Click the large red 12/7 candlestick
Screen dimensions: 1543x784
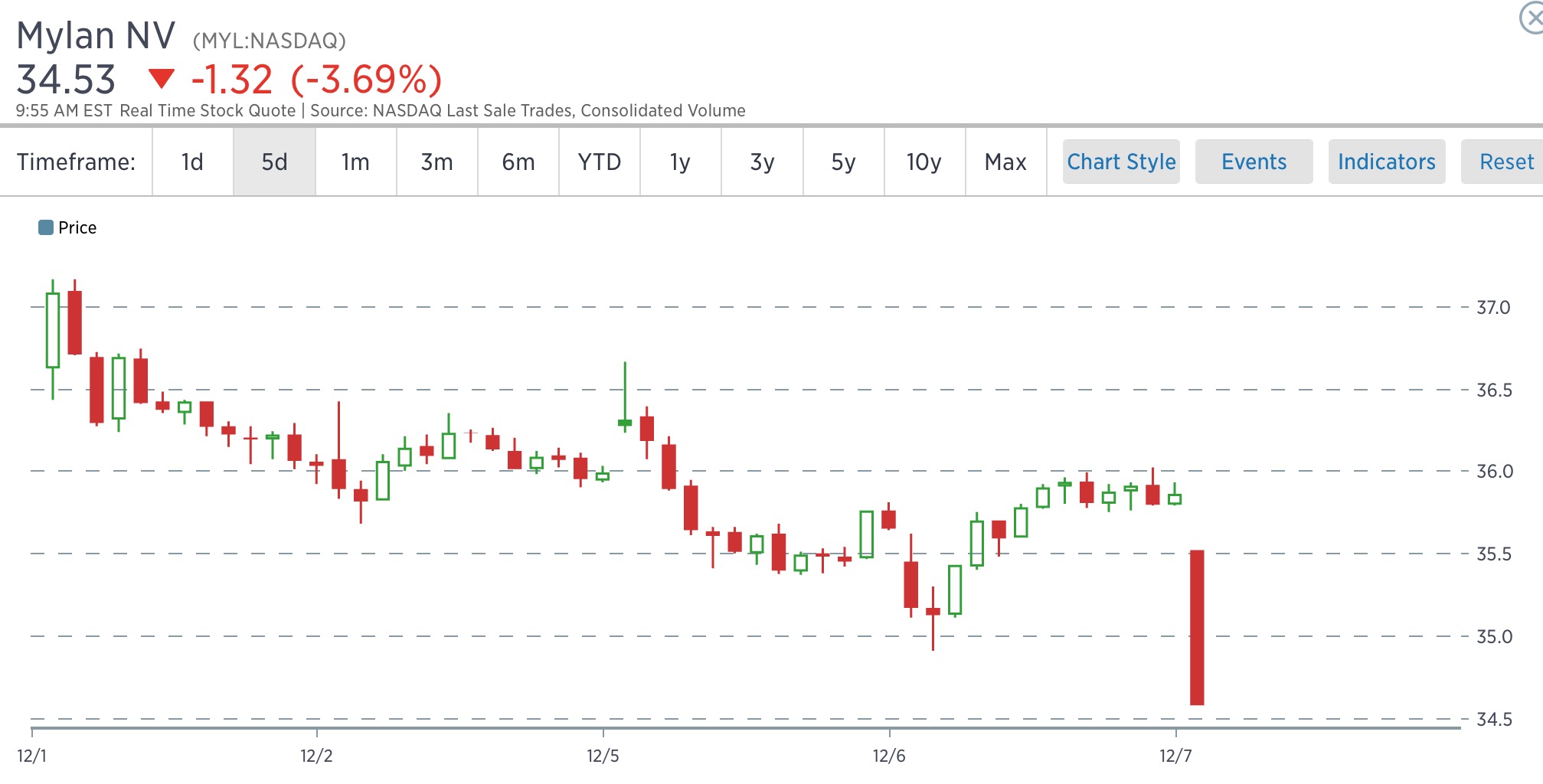tap(1197, 627)
